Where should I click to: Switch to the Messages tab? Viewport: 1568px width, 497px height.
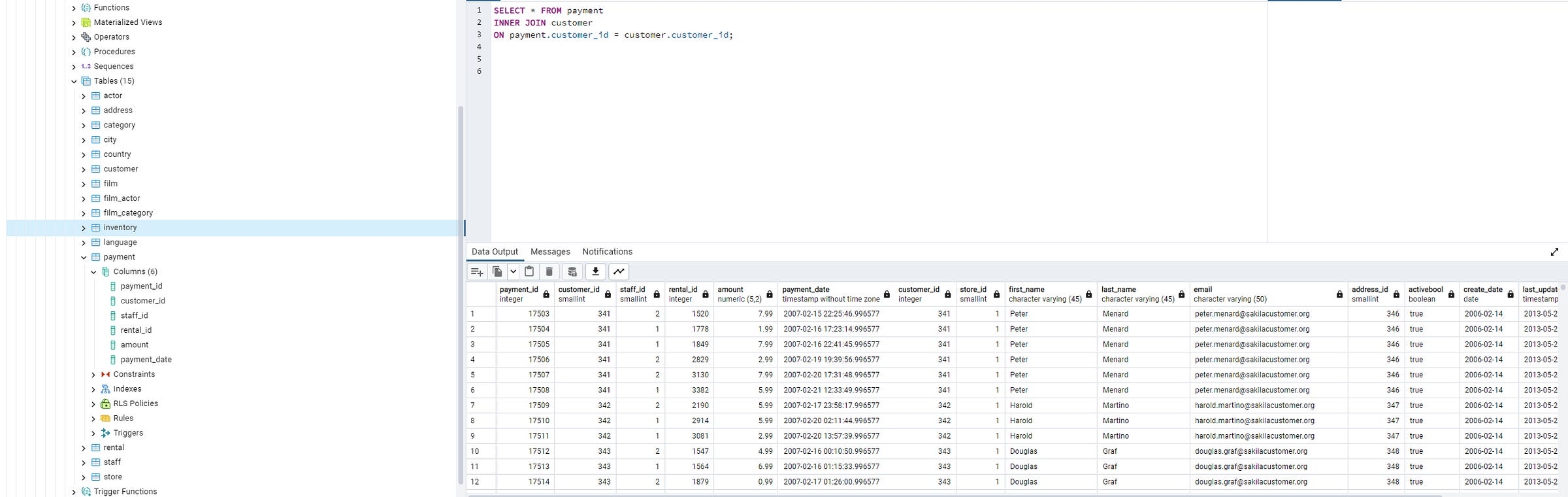pyautogui.click(x=550, y=252)
